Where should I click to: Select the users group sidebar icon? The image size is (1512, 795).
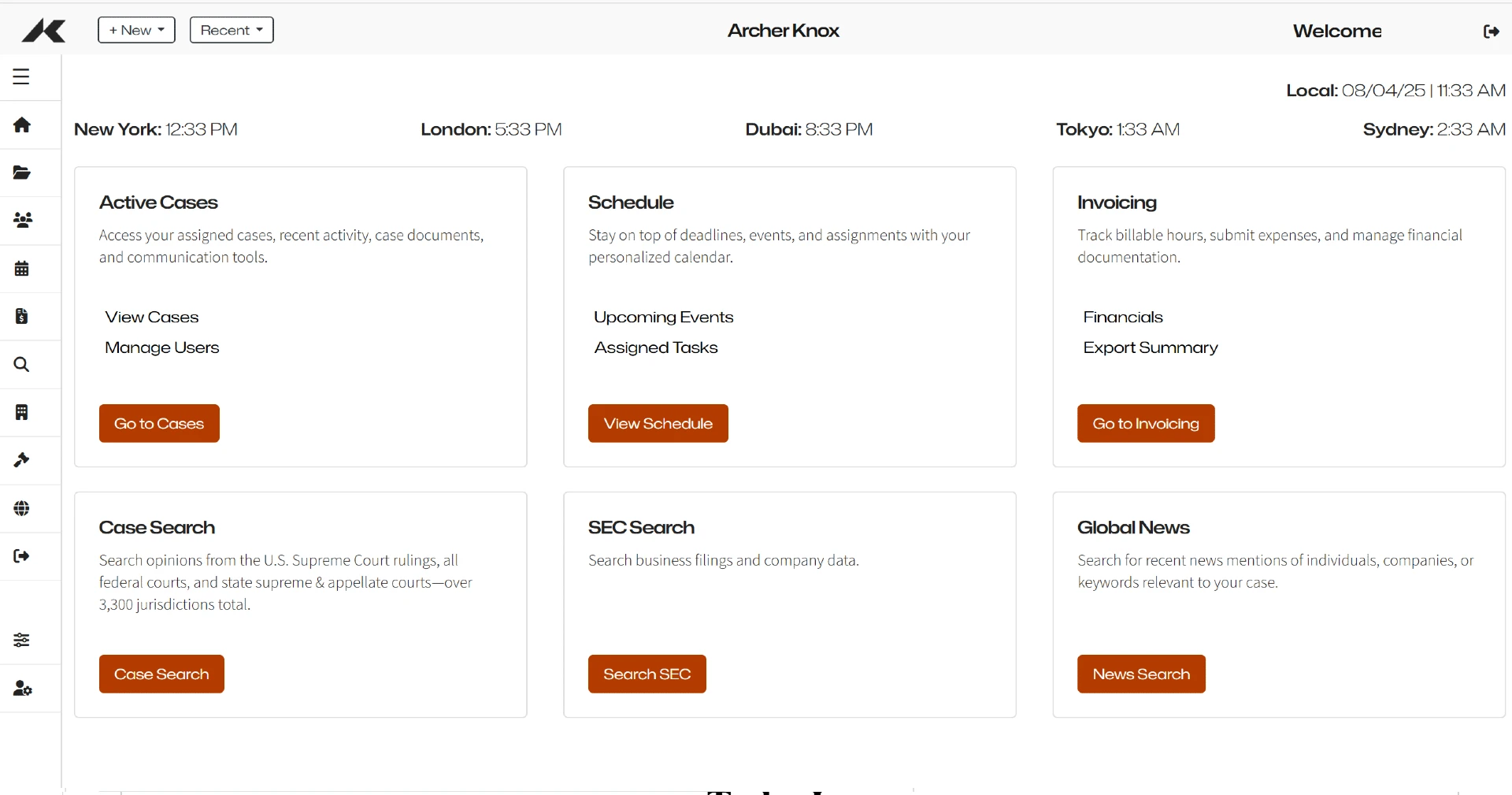(x=22, y=221)
